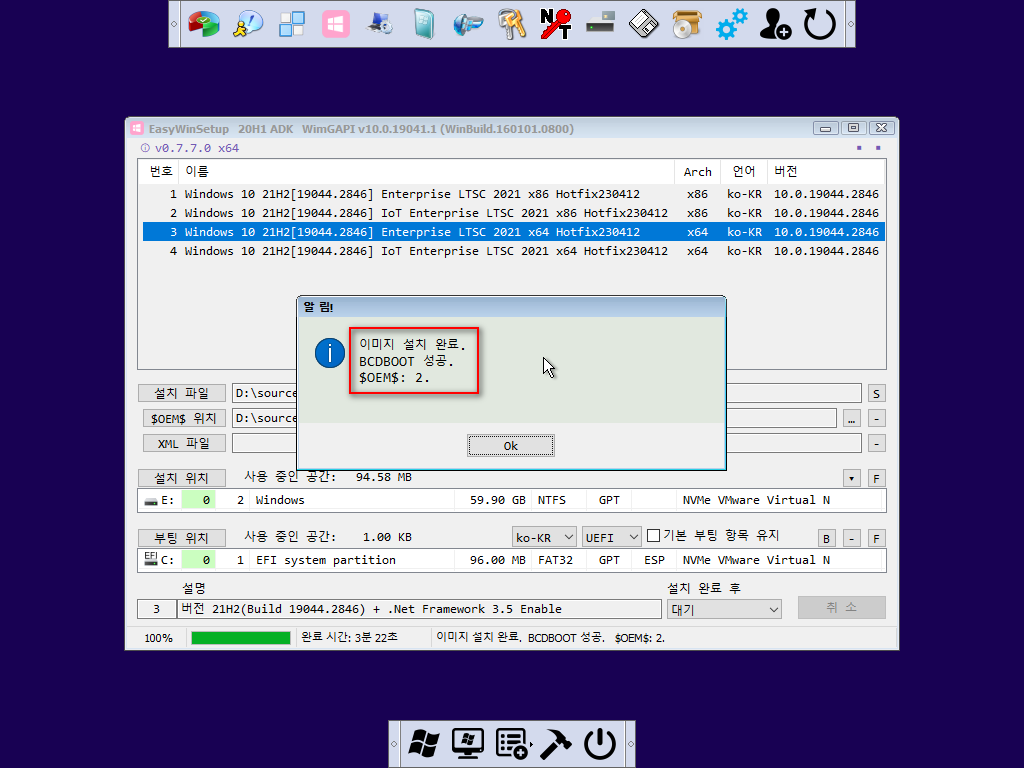Click the power button icon in bottom dock
This screenshot has height=768, width=1024.
click(x=600, y=744)
